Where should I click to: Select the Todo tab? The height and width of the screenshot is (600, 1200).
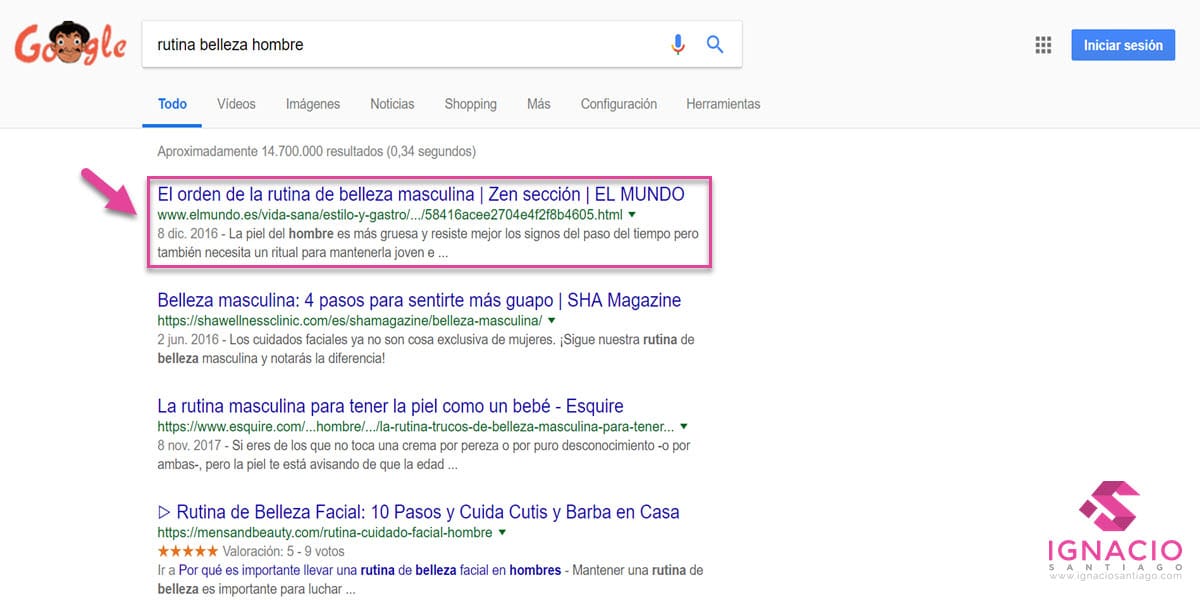click(172, 104)
